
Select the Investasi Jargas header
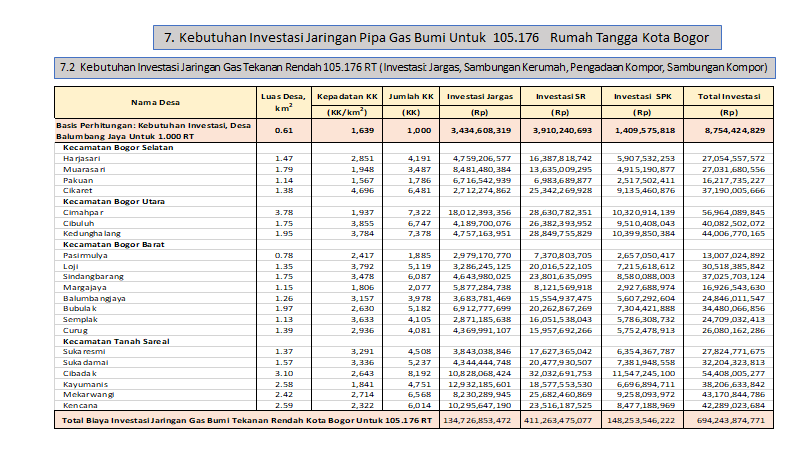pyautogui.click(x=480, y=96)
